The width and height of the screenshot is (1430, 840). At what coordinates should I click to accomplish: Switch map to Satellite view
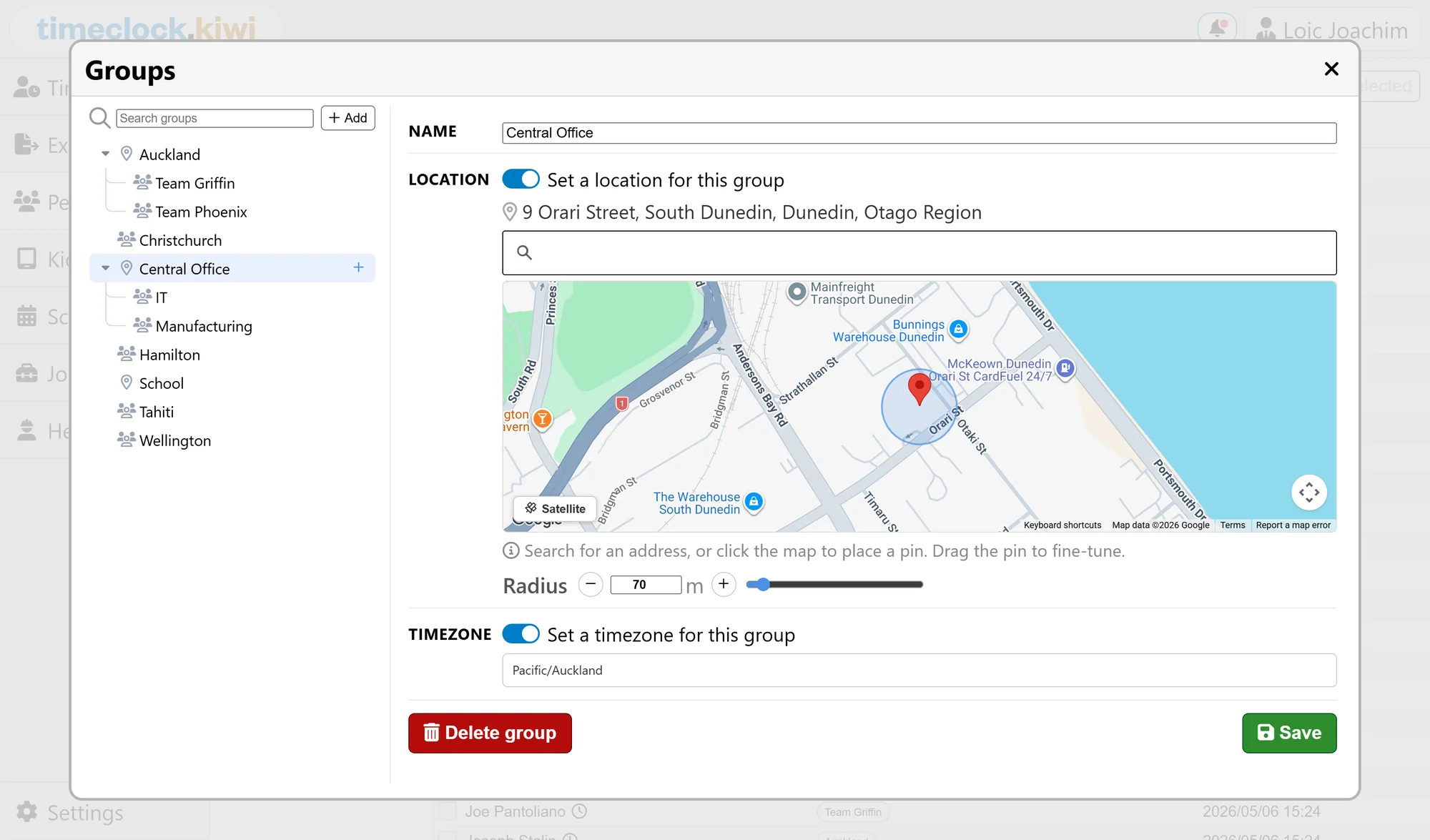point(556,508)
